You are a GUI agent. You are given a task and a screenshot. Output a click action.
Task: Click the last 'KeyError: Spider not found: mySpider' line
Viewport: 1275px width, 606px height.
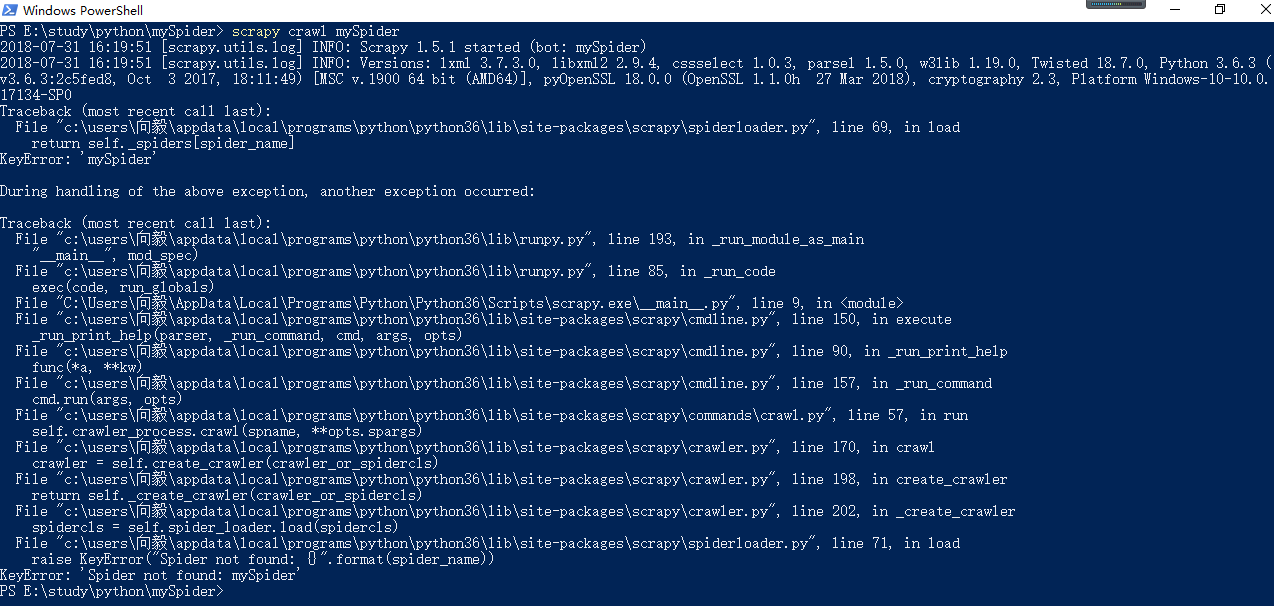[150, 576]
